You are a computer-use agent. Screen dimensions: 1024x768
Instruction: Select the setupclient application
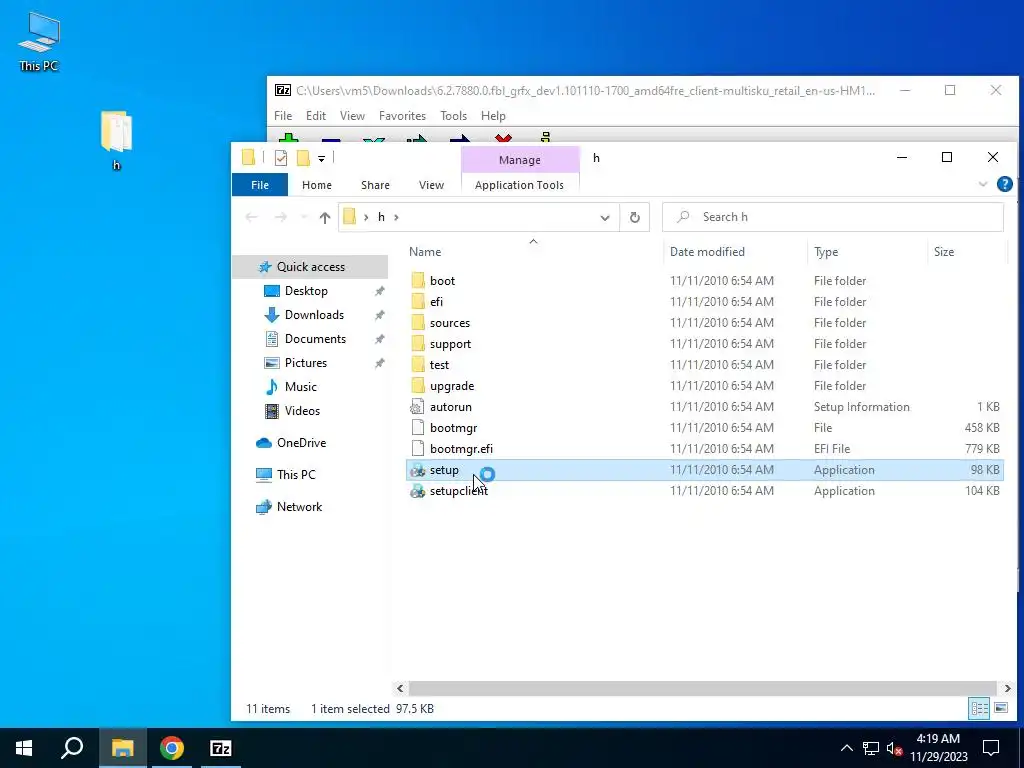coord(704,491)
